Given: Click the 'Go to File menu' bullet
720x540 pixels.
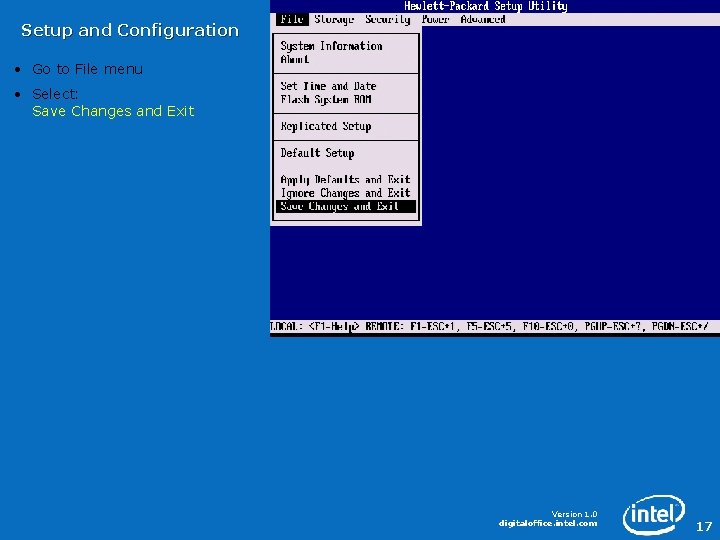Looking at the screenshot, I should click(x=87, y=69).
